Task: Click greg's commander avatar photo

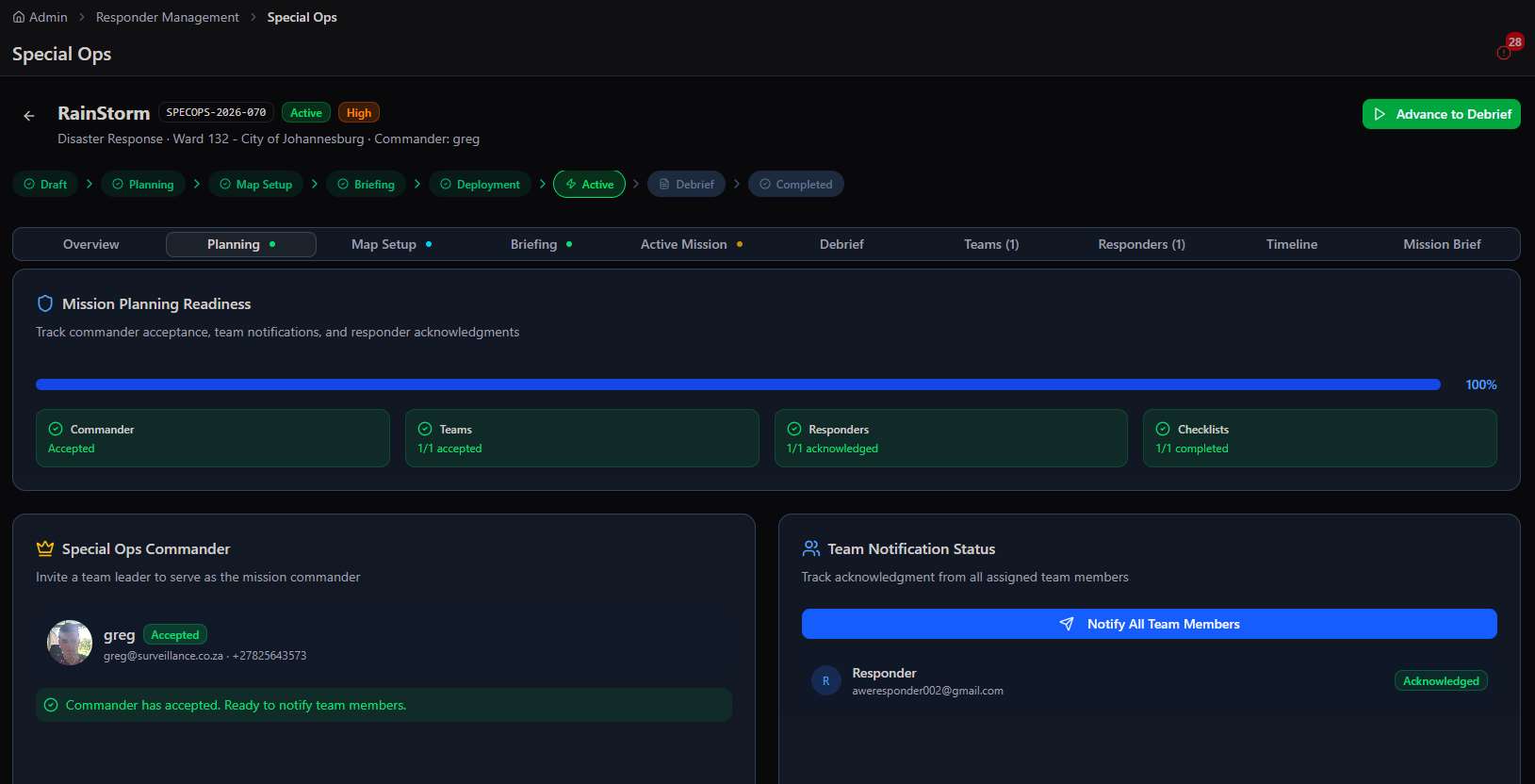Action: [x=70, y=643]
